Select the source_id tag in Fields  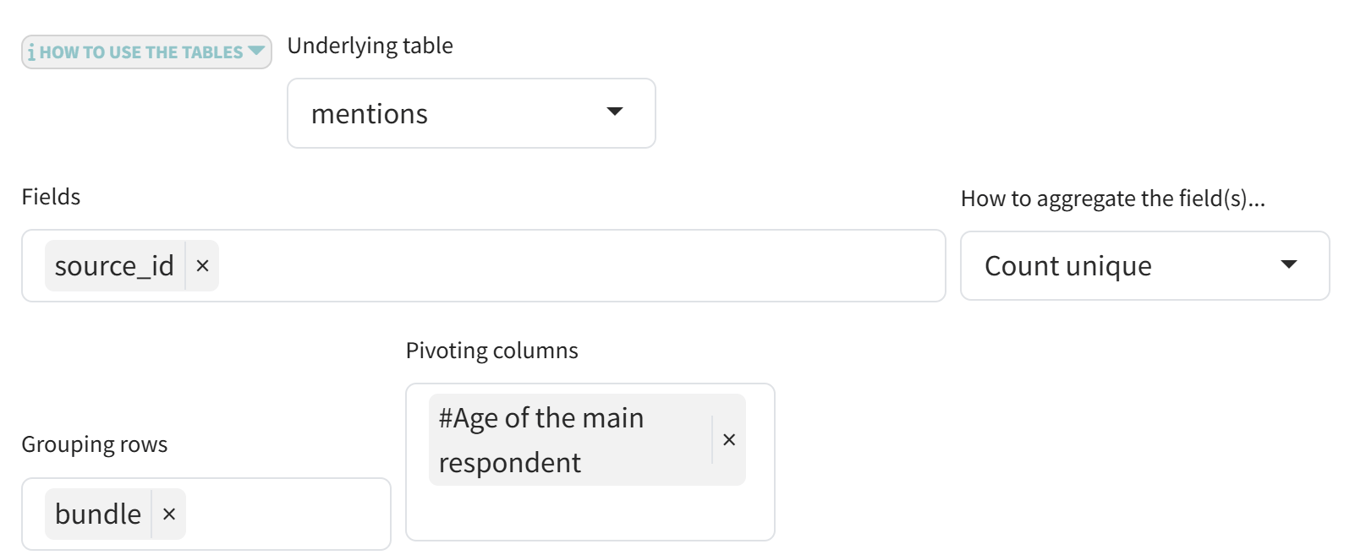[x=114, y=266]
